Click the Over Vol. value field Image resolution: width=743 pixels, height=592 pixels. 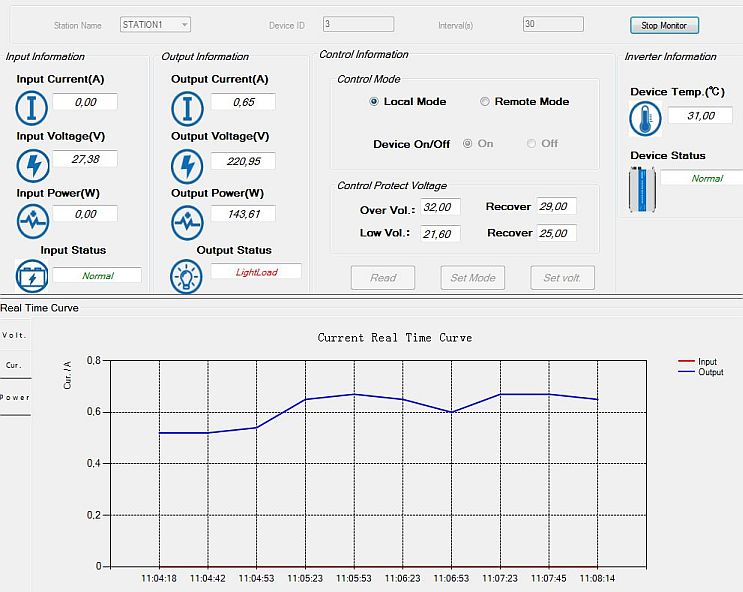(439, 207)
